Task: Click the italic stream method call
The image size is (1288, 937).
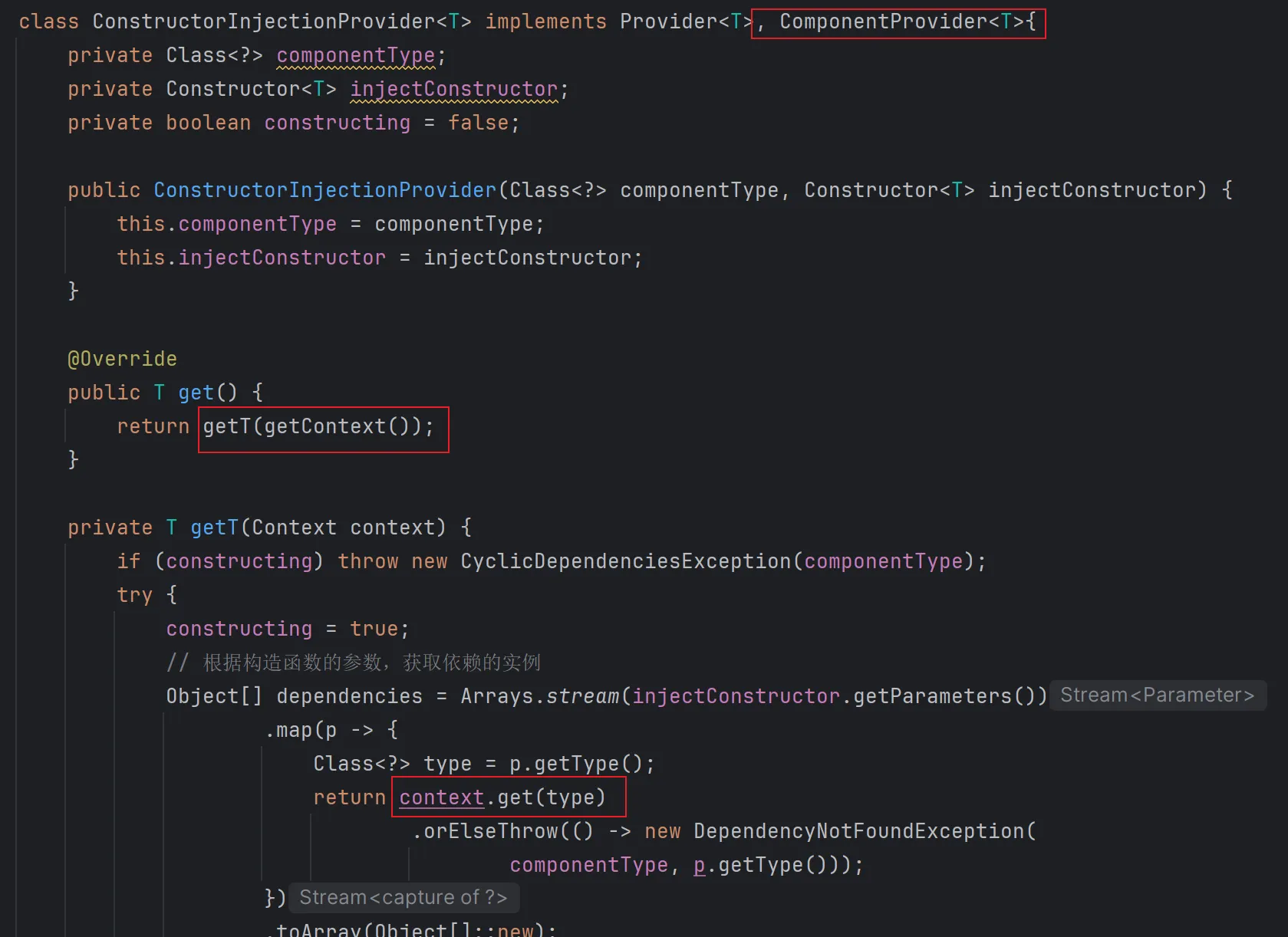Action: coord(582,696)
